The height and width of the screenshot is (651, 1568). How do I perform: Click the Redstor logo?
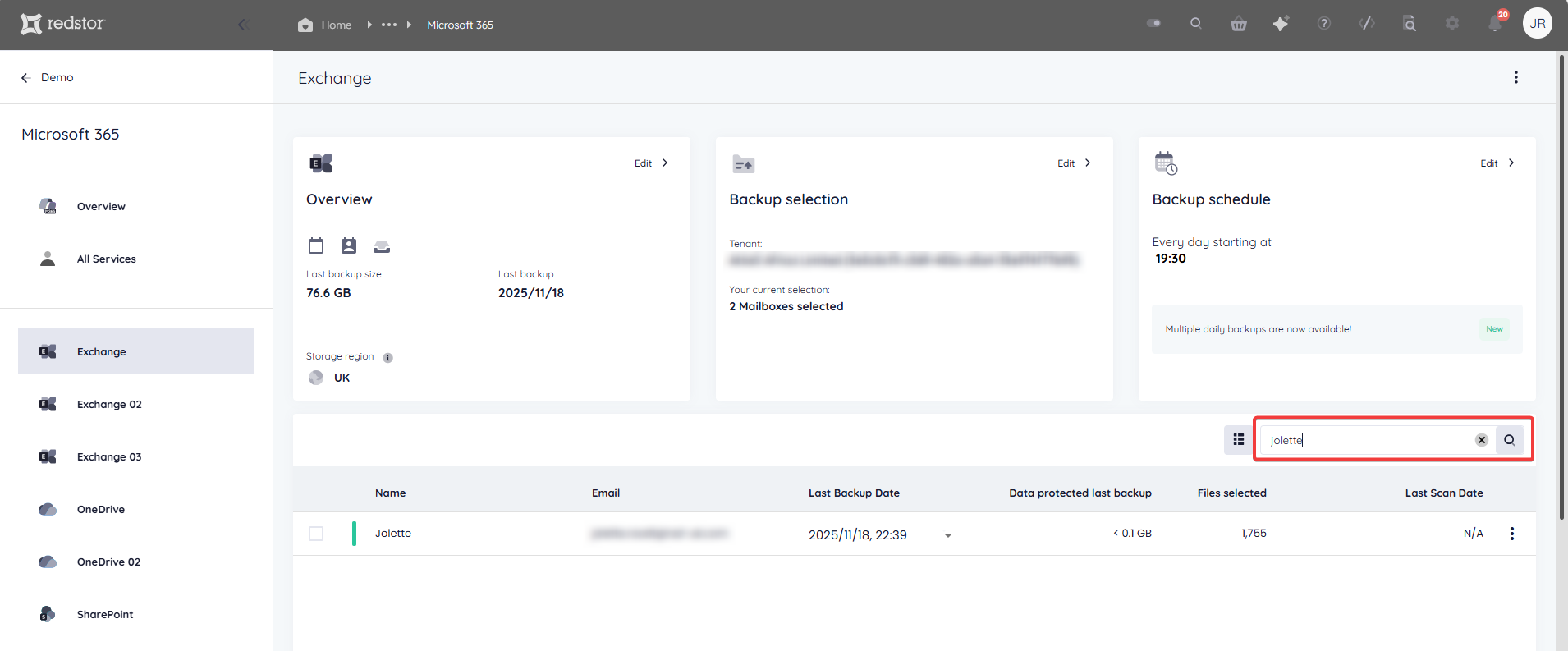pyautogui.click(x=62, y=24)
